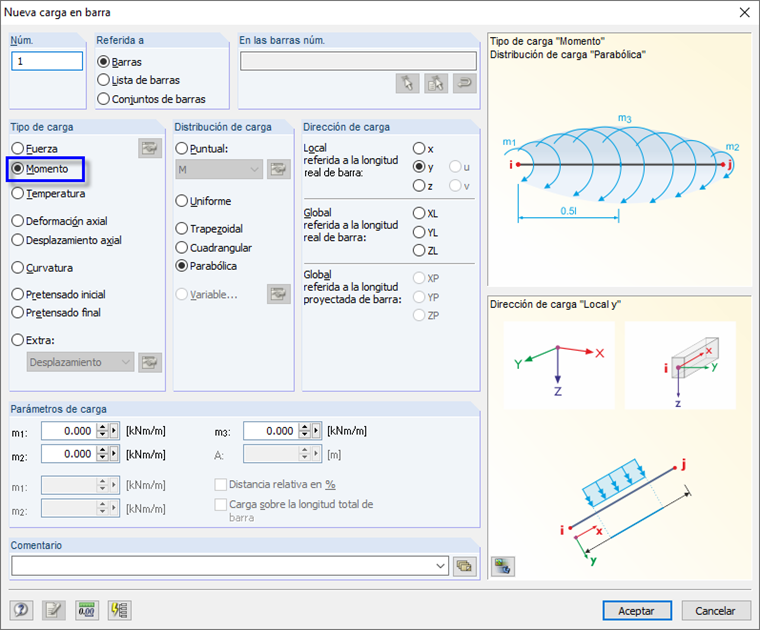Click the m2 value field
The image size is (760, 630).
(69, 454)
